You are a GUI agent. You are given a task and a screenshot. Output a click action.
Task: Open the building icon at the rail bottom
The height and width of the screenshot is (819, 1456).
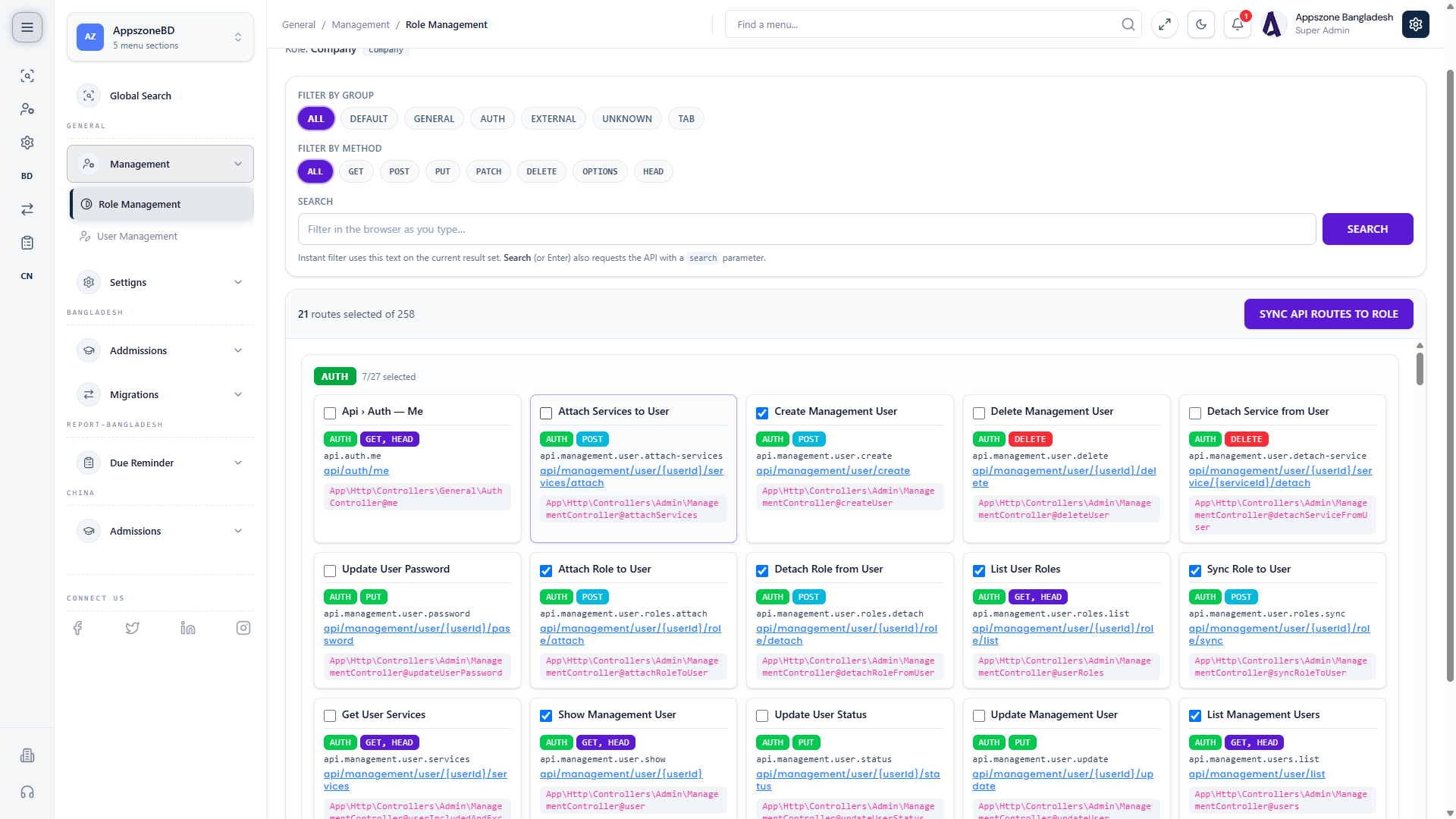click(x=27, y=755)
